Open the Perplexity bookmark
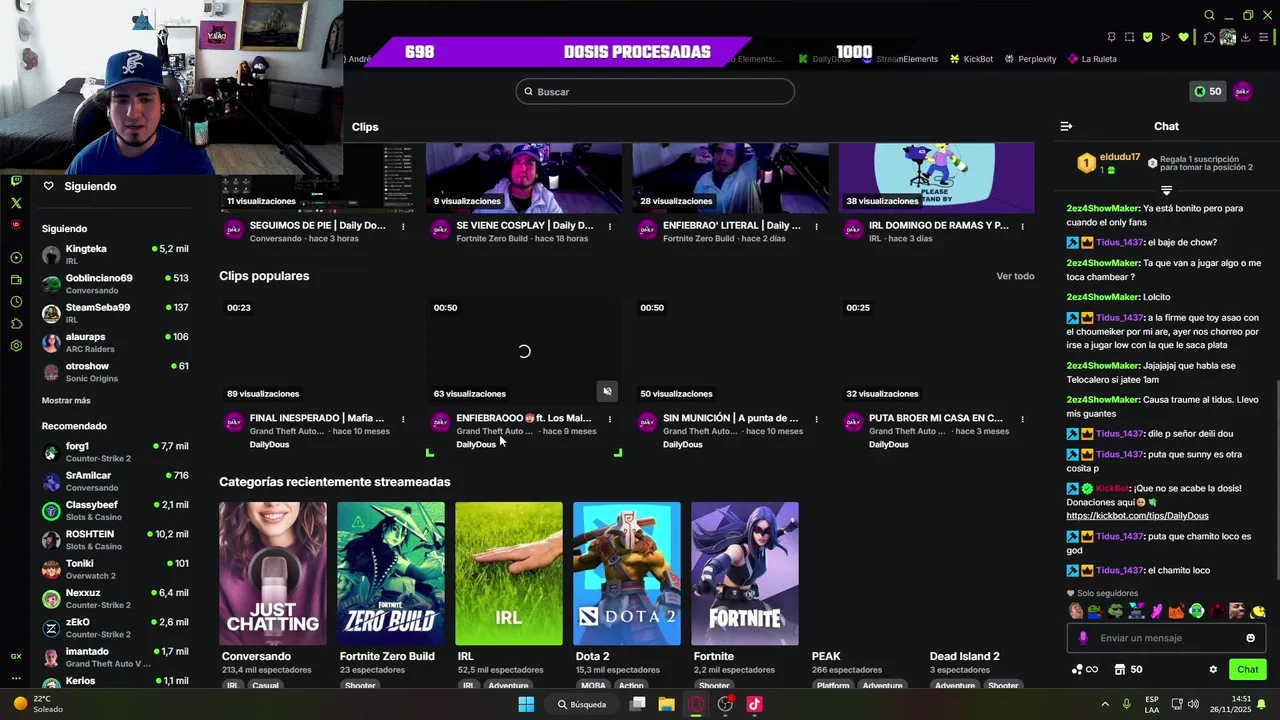 click(1030, 59)
